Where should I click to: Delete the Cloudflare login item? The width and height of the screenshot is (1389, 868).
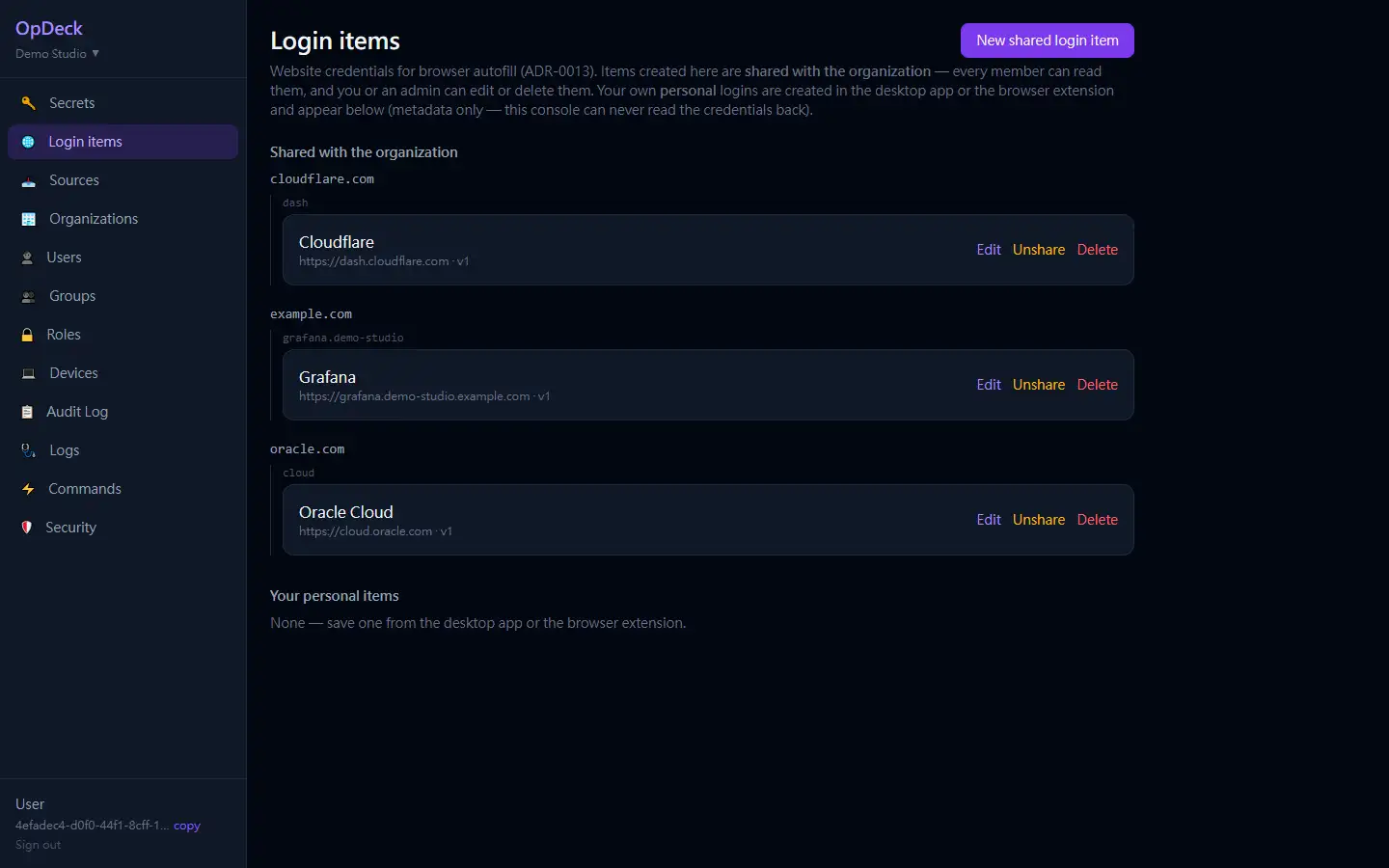[x=1098, y=250]
